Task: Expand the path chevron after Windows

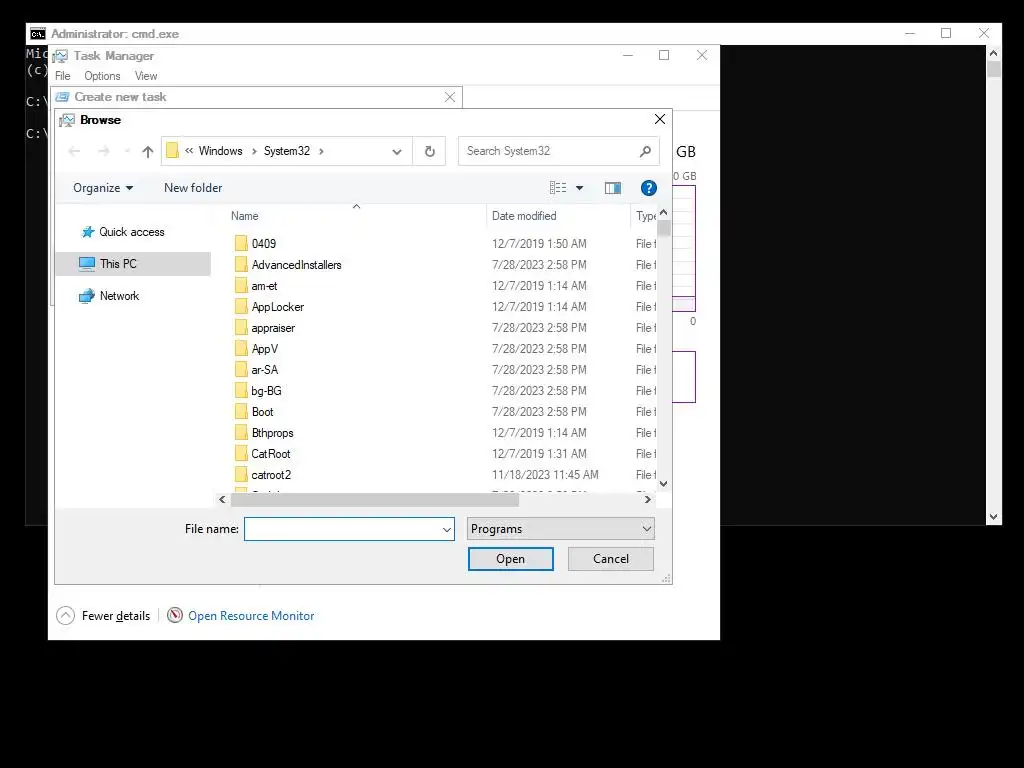Action: [x=254, y=152]
